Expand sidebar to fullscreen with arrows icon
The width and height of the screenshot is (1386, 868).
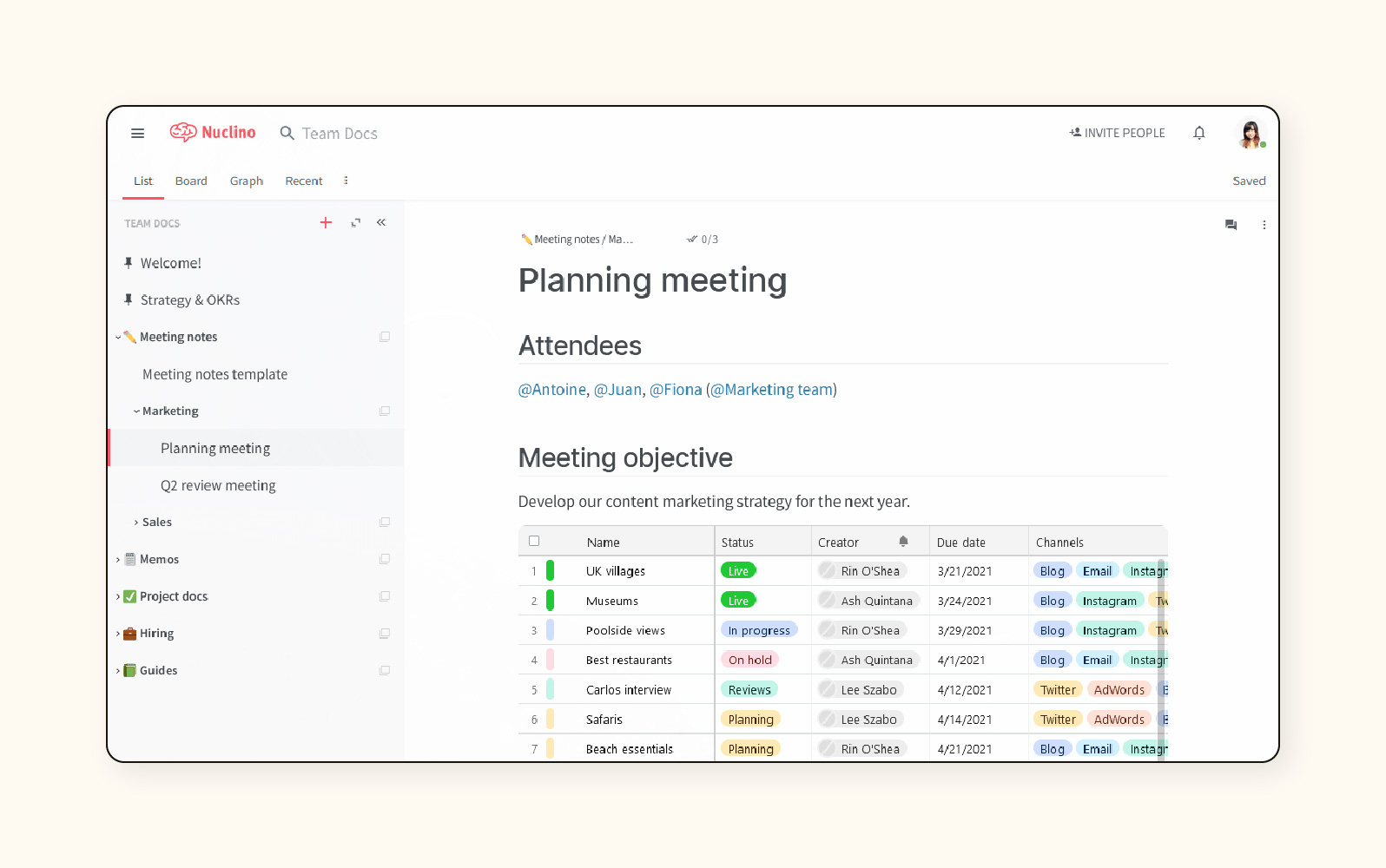[x=356, y=223]
